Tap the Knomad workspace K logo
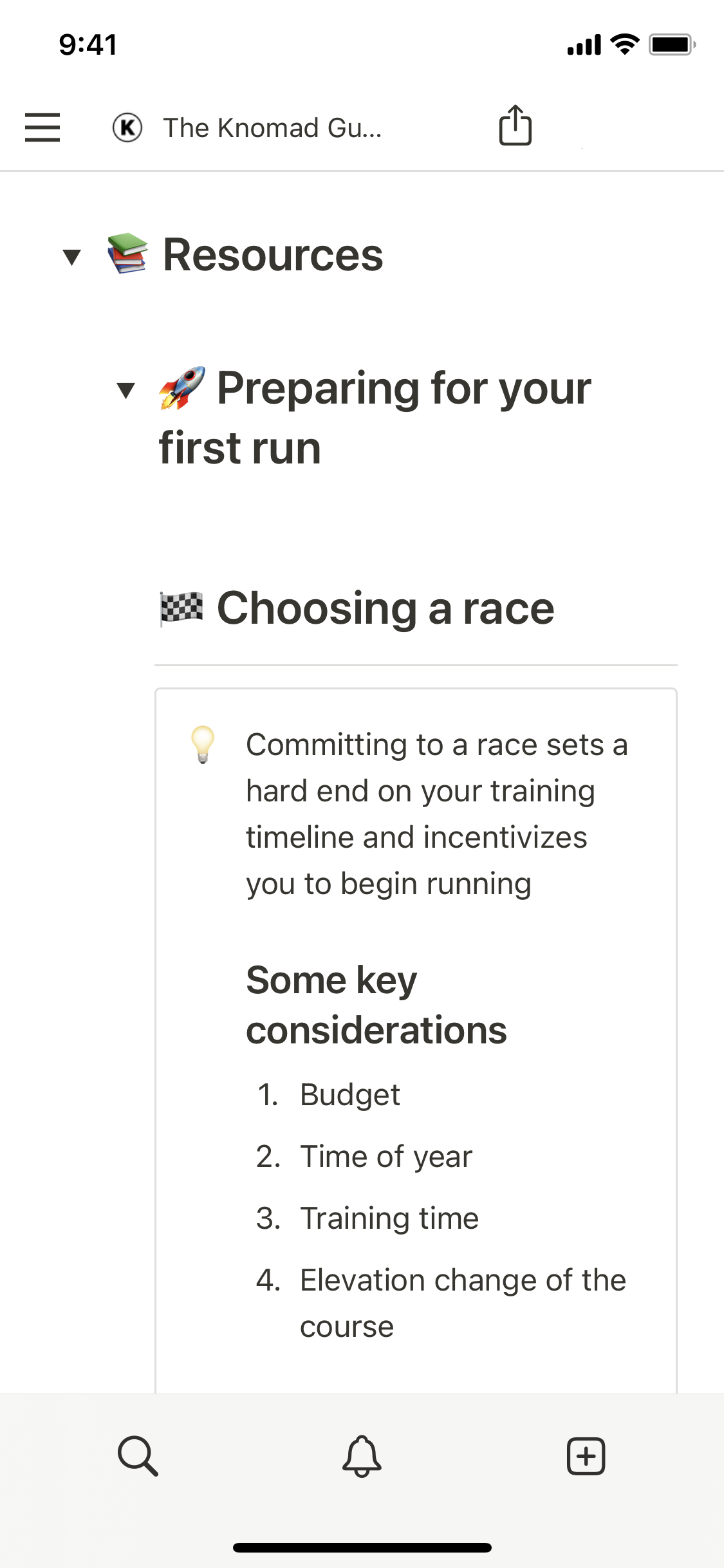The height and width of the screenshot is (1568, 724). [x=127, y=127]
